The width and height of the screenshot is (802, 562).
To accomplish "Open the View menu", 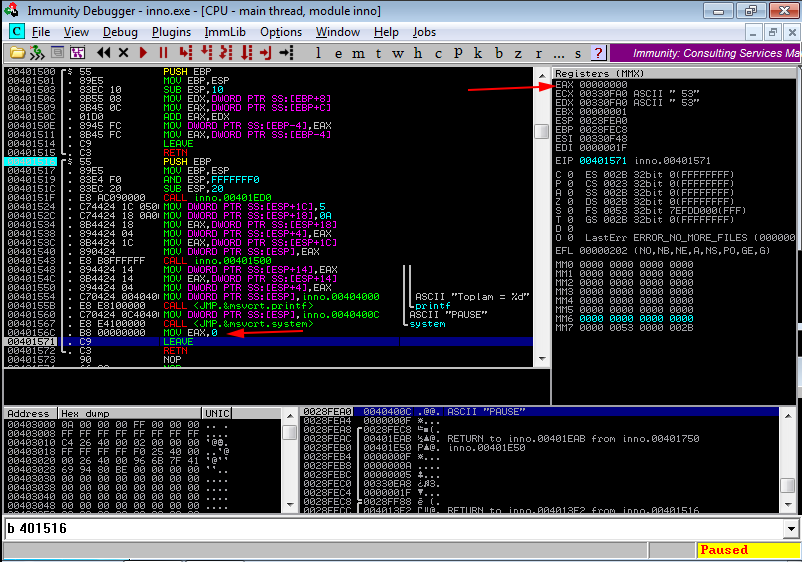I will (x=76, y=32).
